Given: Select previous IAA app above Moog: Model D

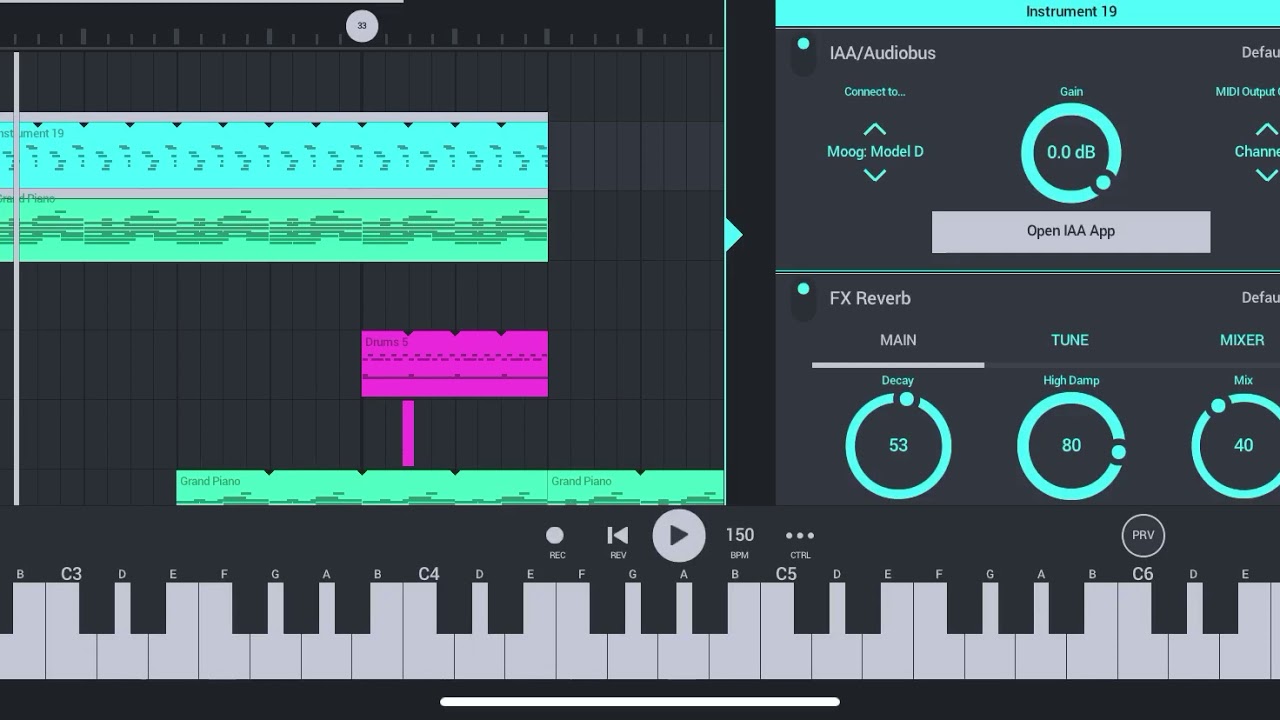Looking at the screenshot, I should tap(875, 129).
